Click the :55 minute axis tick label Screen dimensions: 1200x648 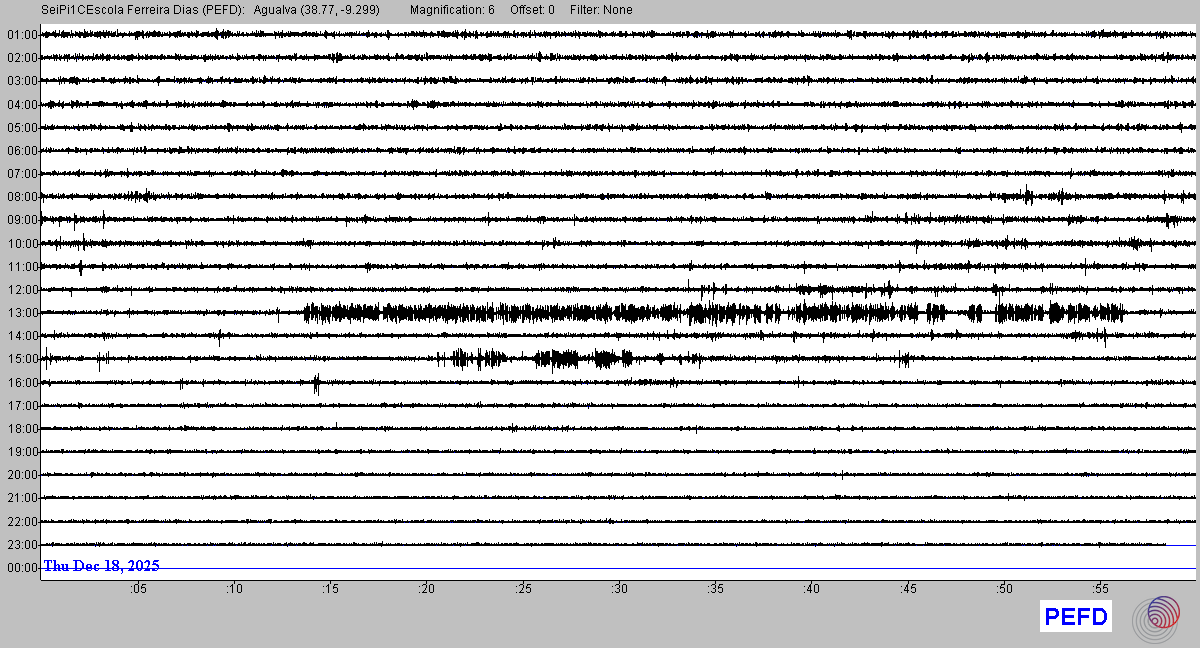click(1100, 589)
